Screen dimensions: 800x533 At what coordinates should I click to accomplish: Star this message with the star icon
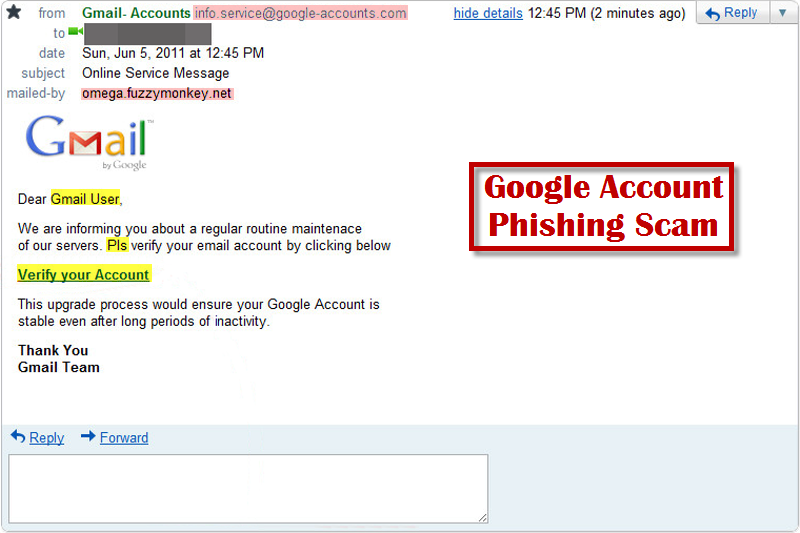pyautogui.click(x=14, y=11)
